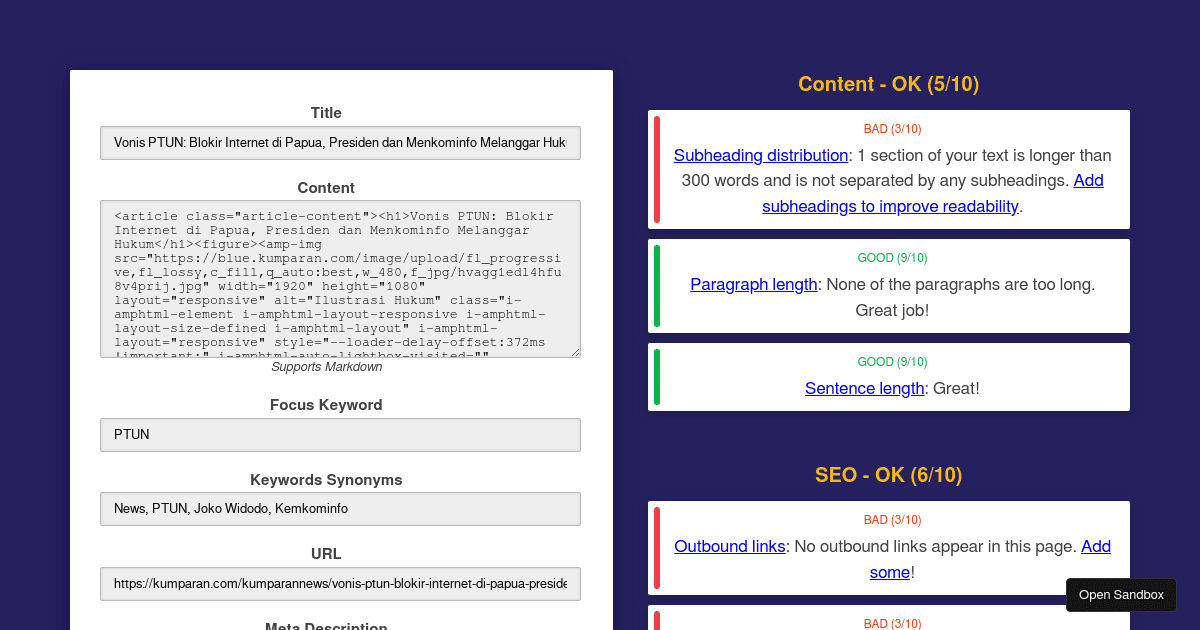Screen dimensions: 1200x630
Task: Click the Title input field
Action: pos(340,143)
